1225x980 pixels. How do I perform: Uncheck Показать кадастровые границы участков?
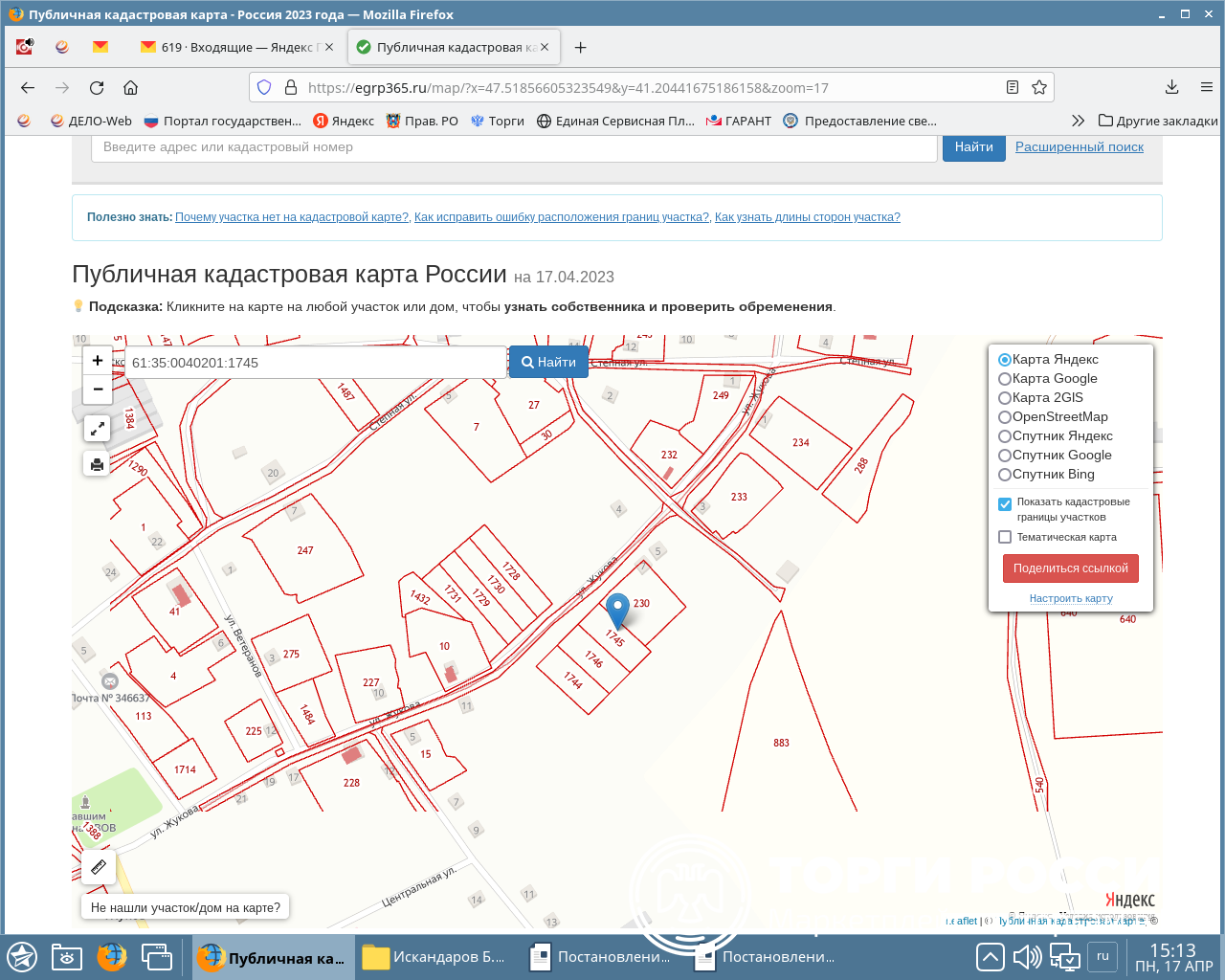(1005, 503)
